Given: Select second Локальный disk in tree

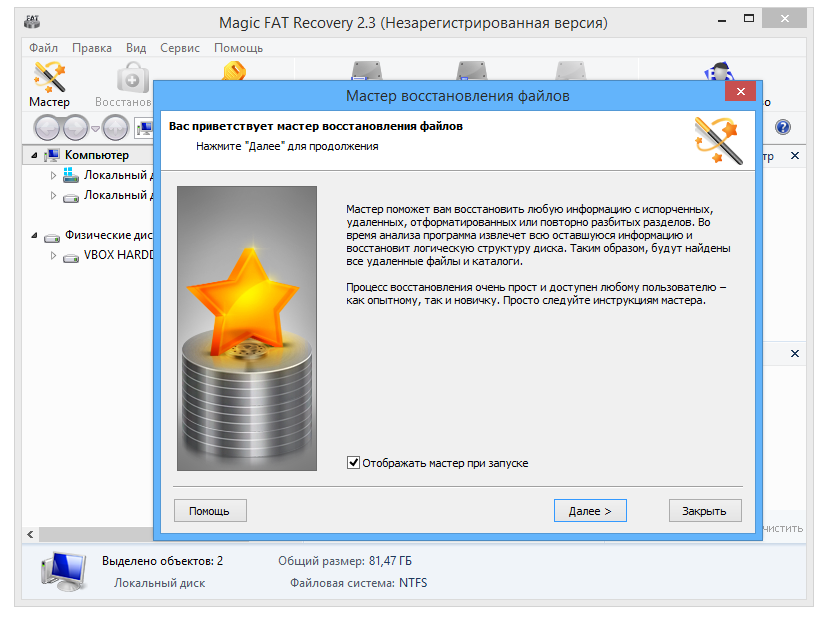Looking at the screenshot, I should click(108, 196).
